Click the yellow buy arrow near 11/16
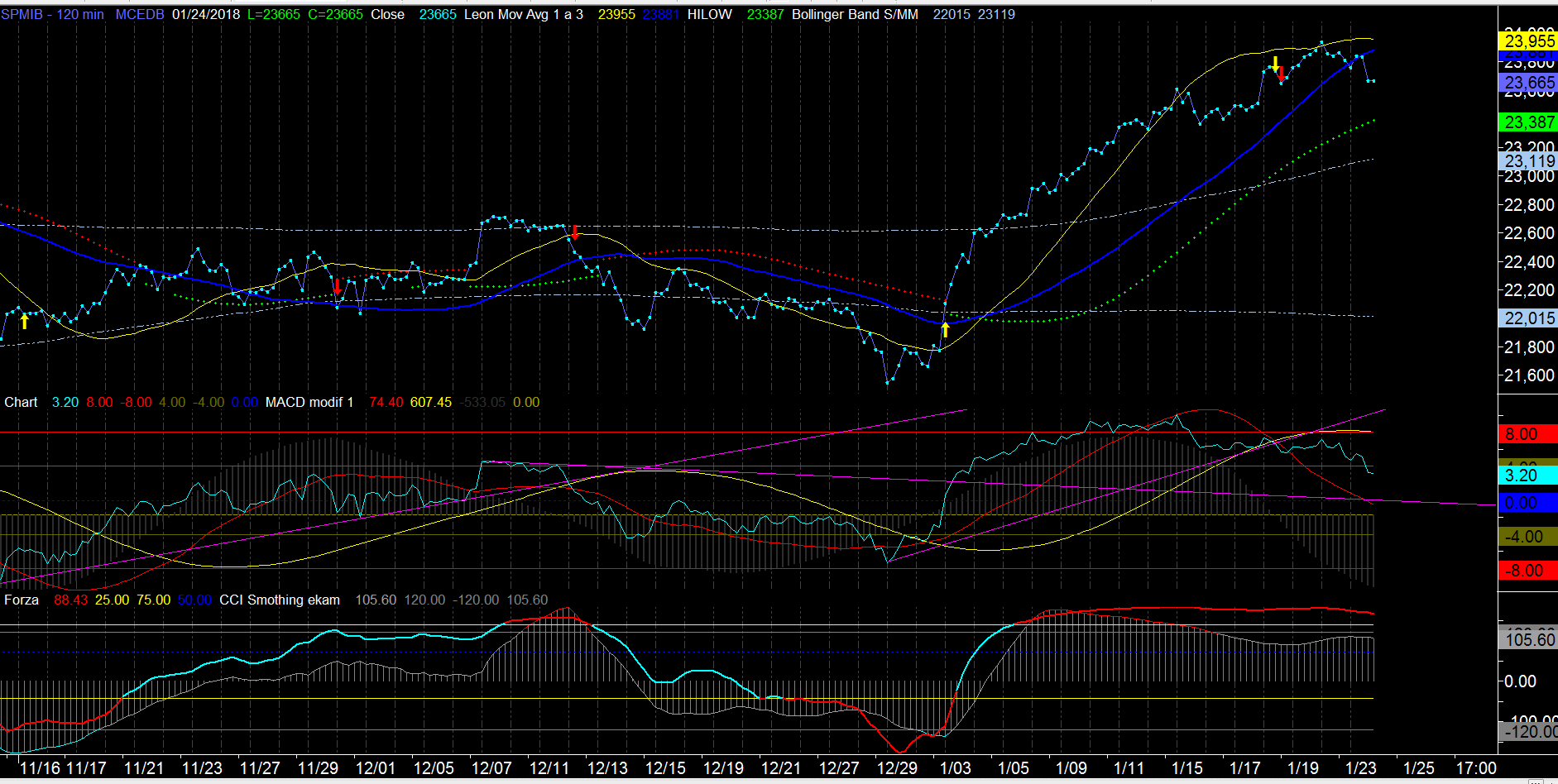Viewport: 1558px width, 784px height. [25, 321]
